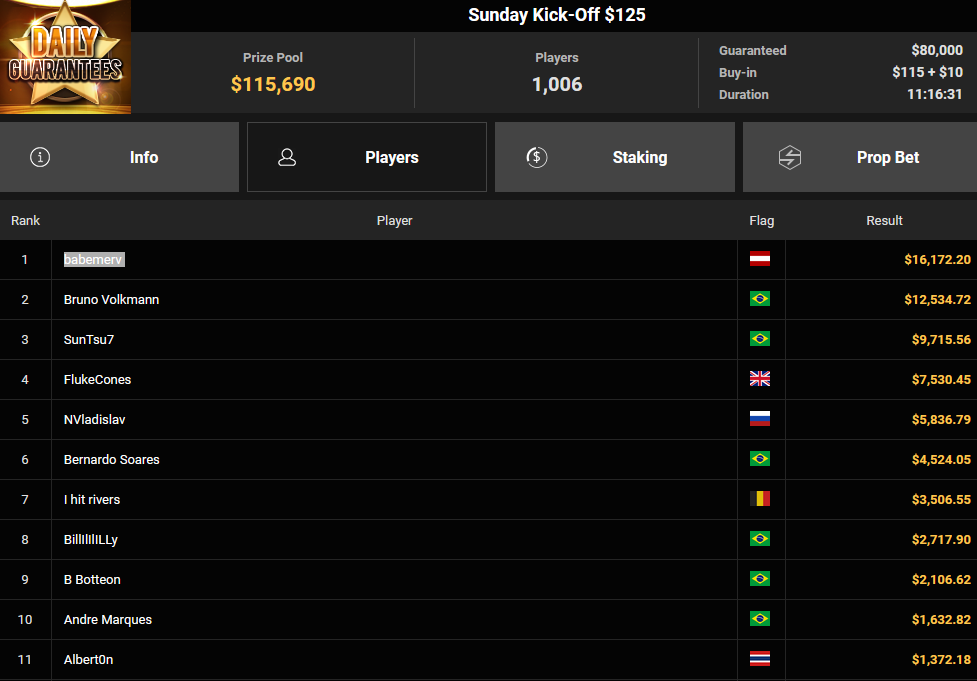
Task: Click the Daily Guarantees star logo
Action: pyautogui.click(x=65, y=58)
